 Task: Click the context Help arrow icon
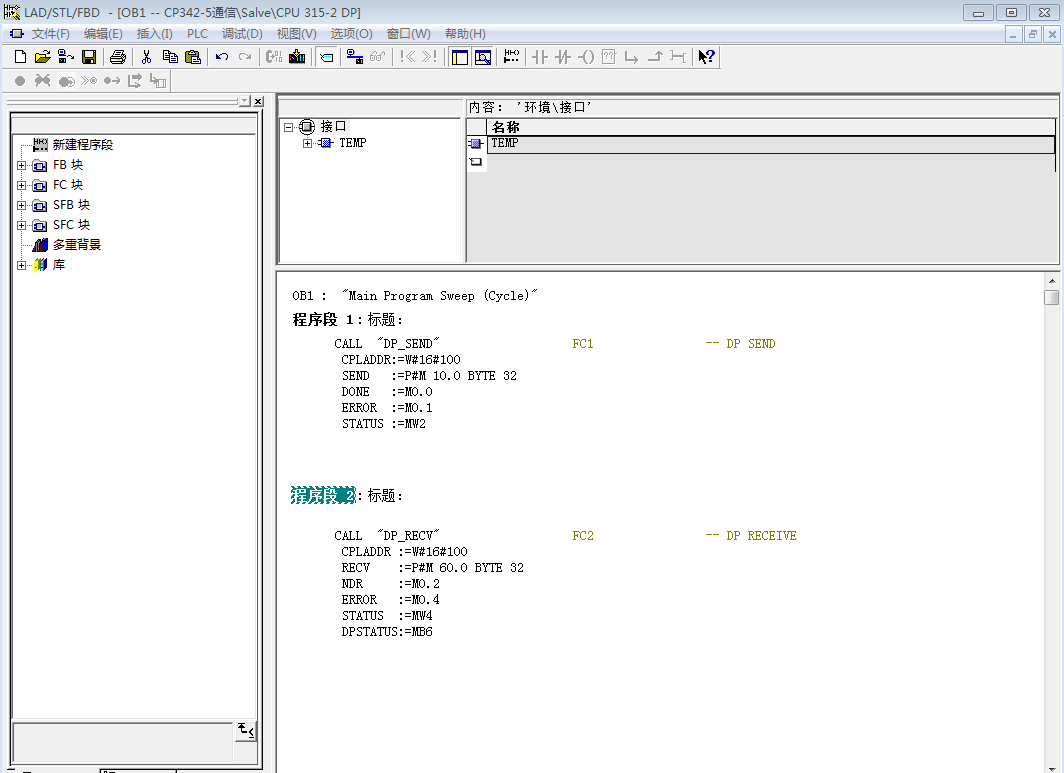point(706,57)
